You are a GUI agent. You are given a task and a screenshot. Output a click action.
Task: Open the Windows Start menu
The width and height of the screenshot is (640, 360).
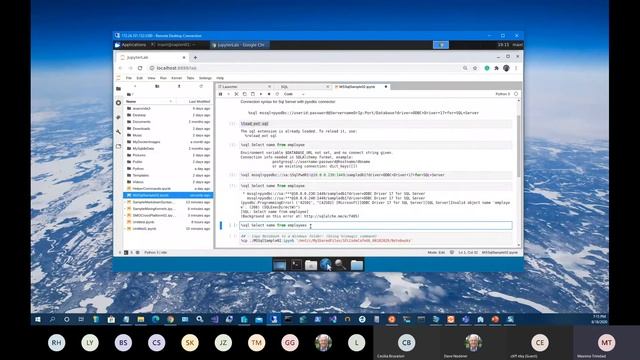pyautogui.click(x=38, y=319)
